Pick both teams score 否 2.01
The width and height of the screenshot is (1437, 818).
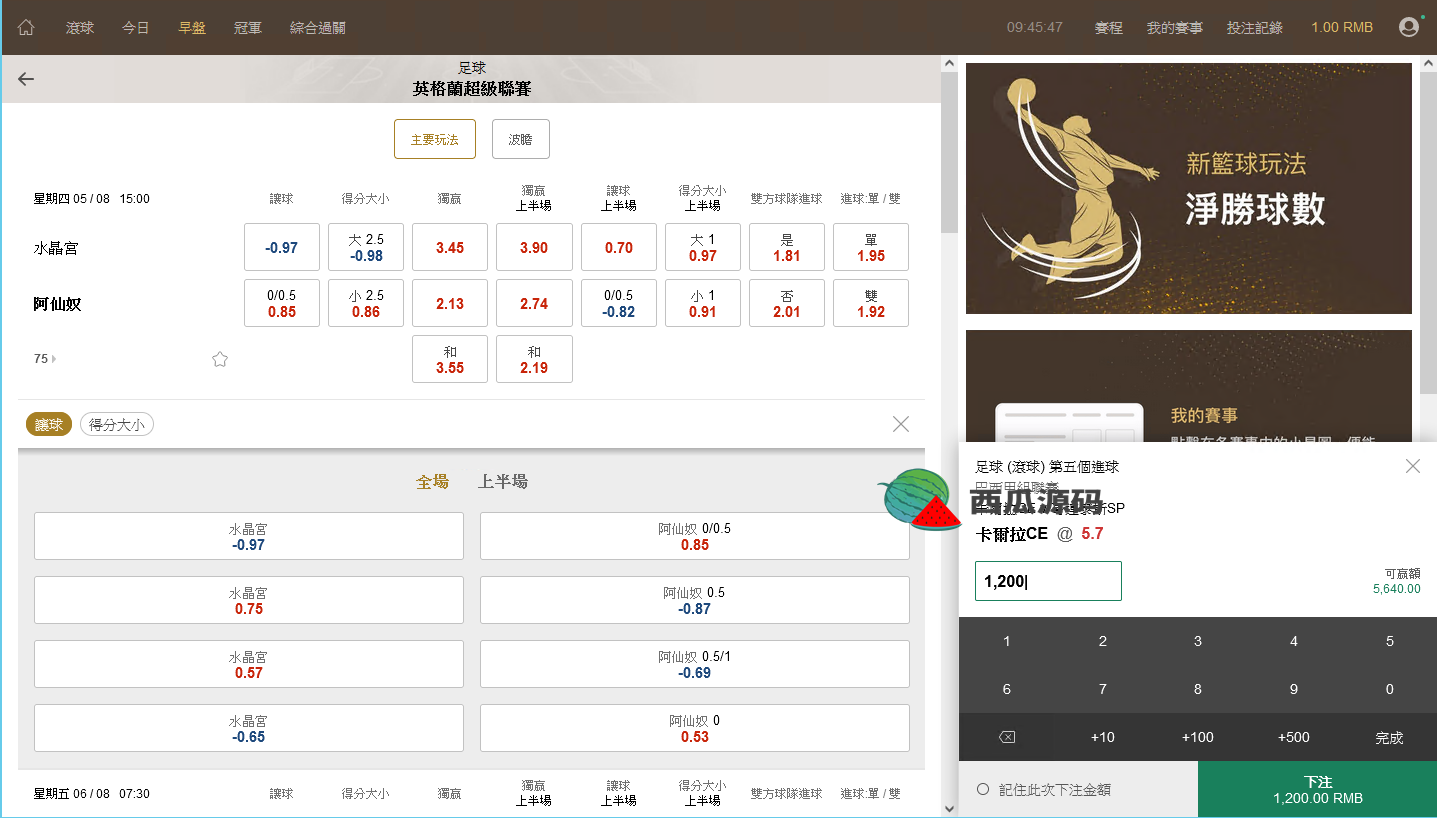pyautogui.click(x=787, y=303)
